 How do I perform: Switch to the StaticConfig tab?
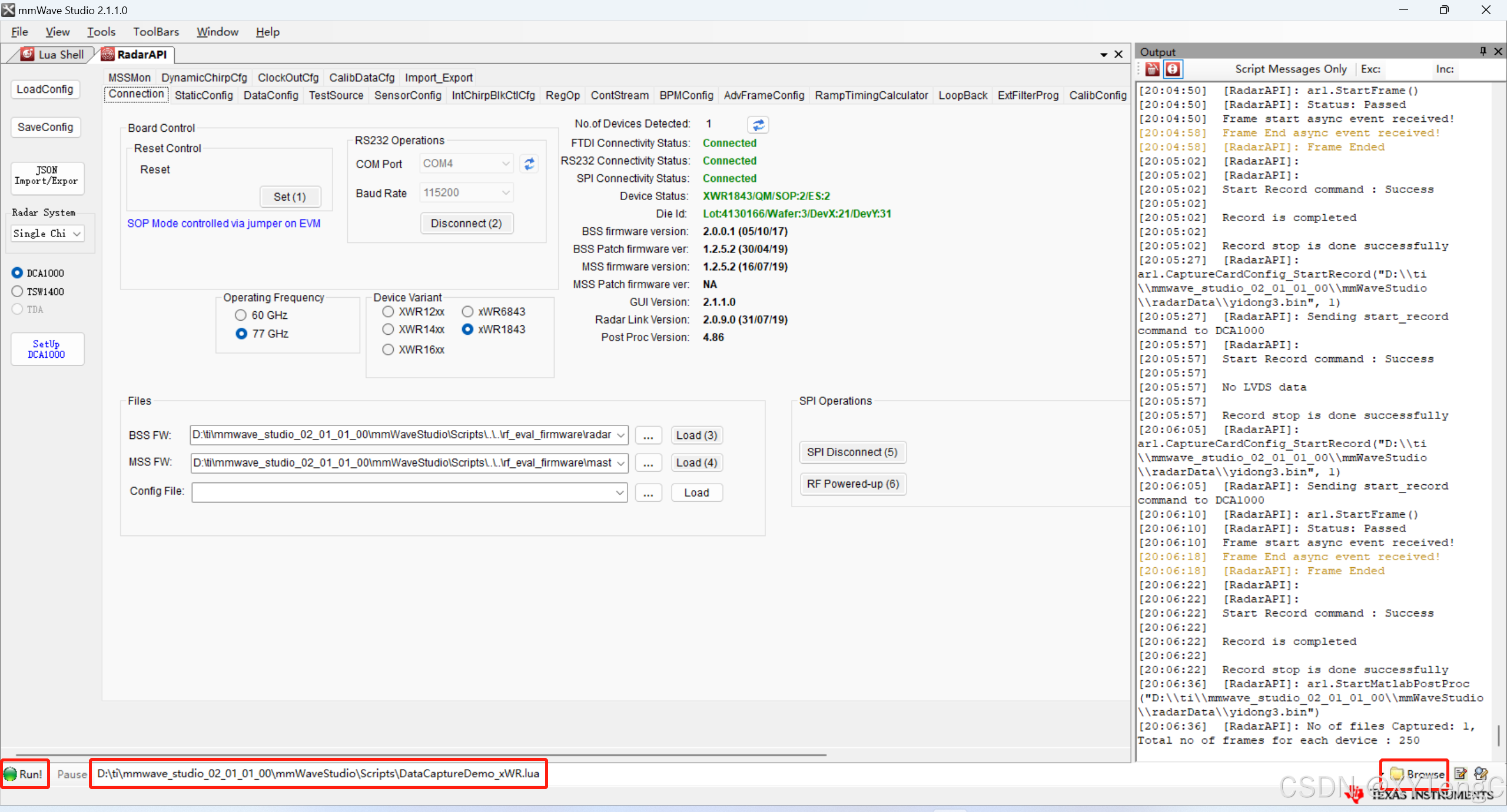coord(204,95)
